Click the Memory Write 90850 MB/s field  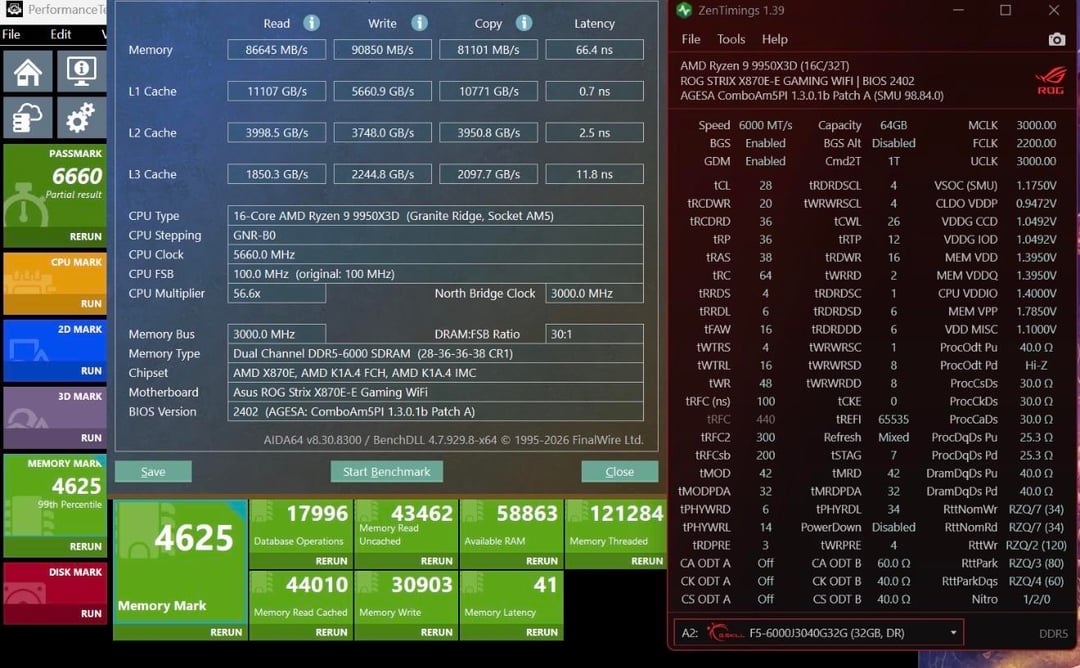coord(382,50)
